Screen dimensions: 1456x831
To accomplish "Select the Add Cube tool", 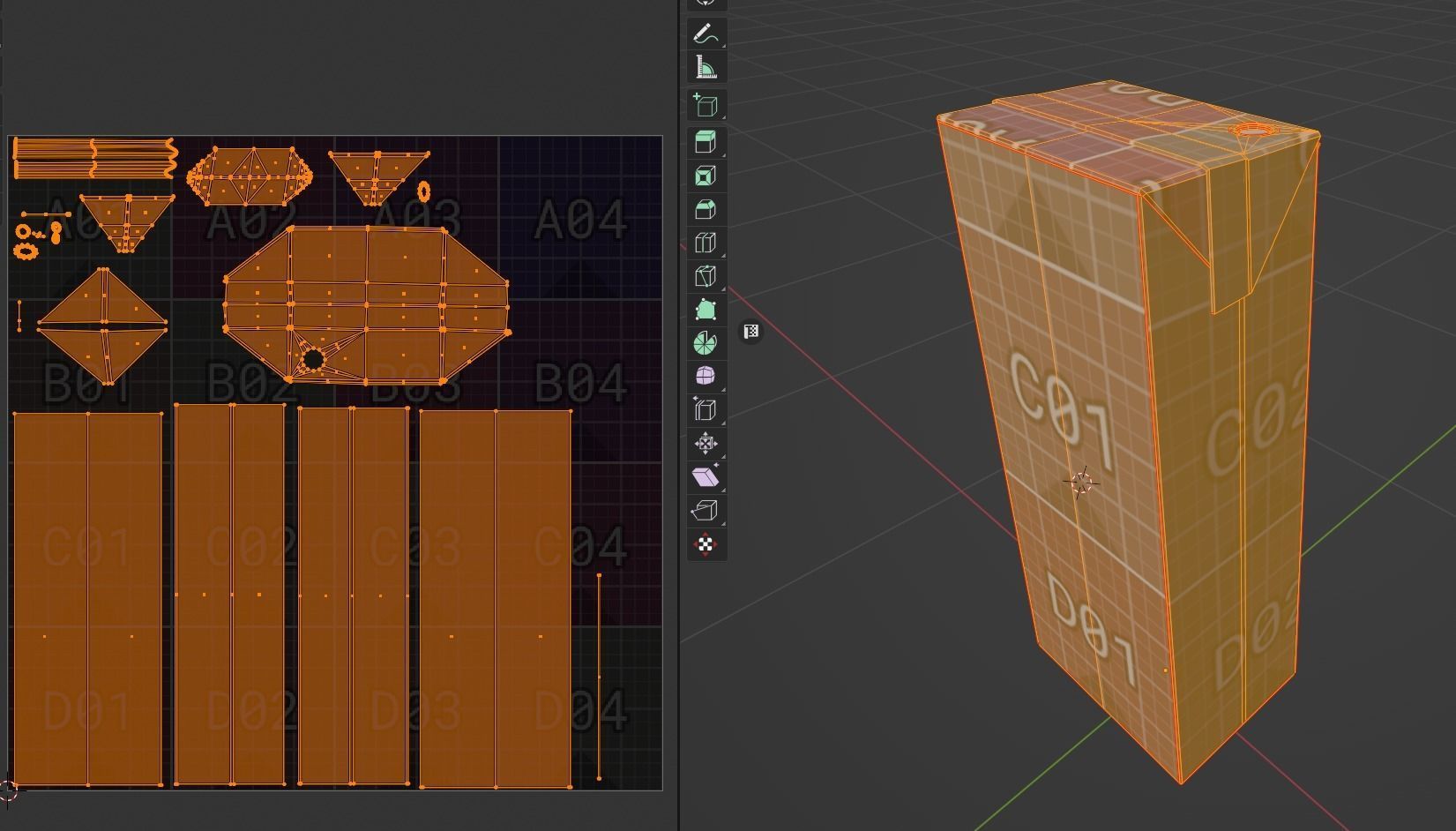I will click(706, 105).
